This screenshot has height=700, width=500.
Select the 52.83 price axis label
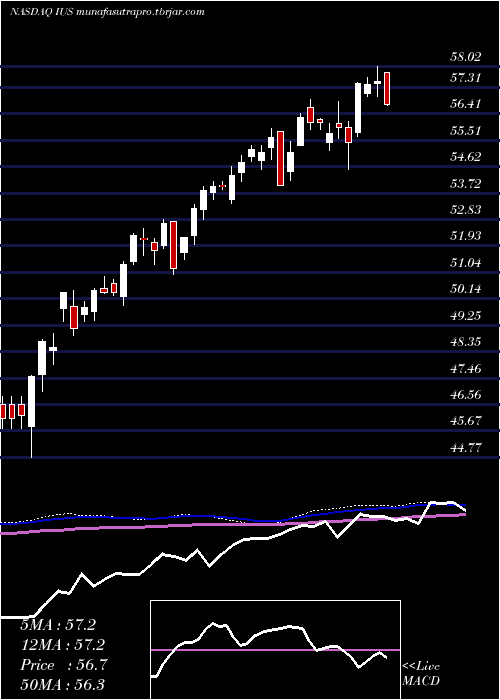pyautogui.click(x=466, y=210)
